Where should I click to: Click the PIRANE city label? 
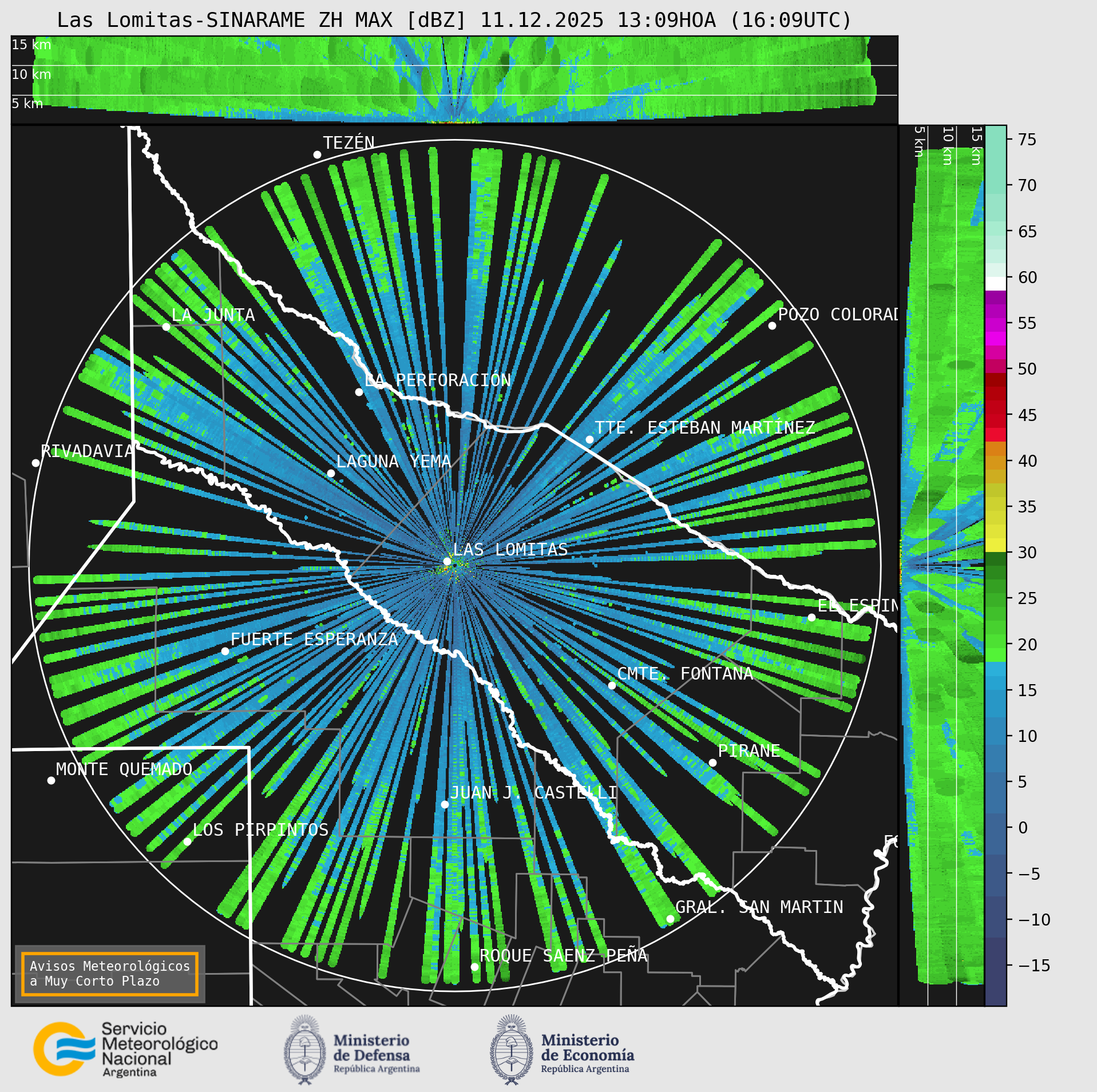point(749,750)
